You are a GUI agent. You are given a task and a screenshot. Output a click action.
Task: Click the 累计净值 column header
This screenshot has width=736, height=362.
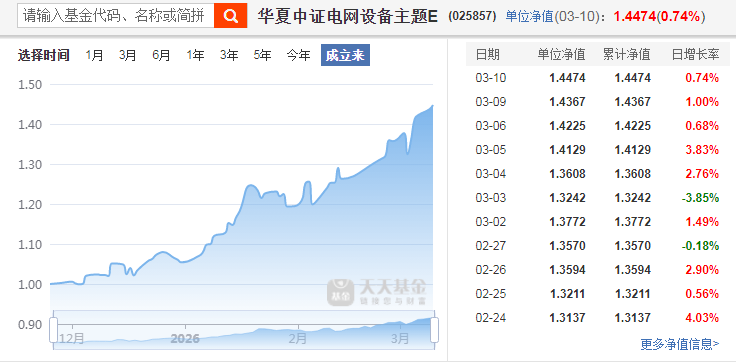[627, 54]
